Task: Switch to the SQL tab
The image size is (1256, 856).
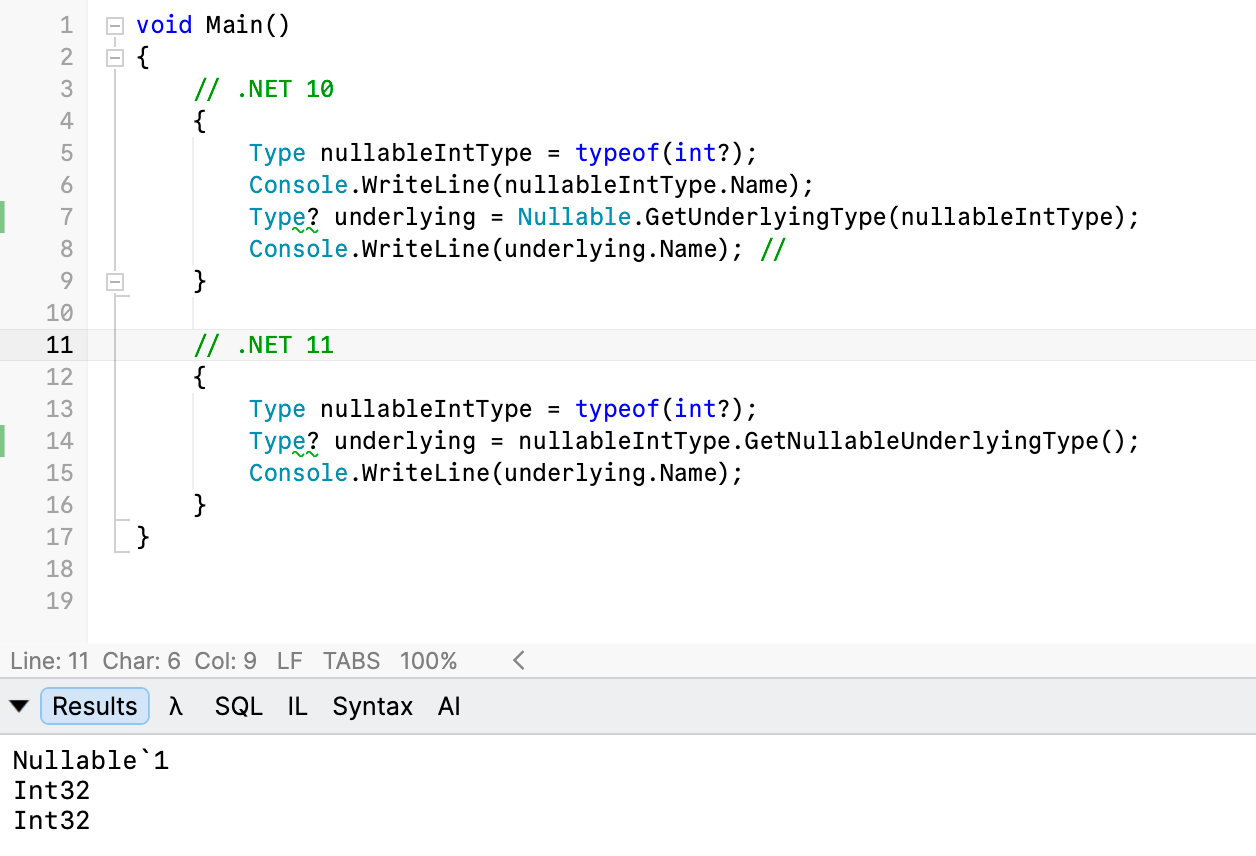Action: tap(238, 706)
